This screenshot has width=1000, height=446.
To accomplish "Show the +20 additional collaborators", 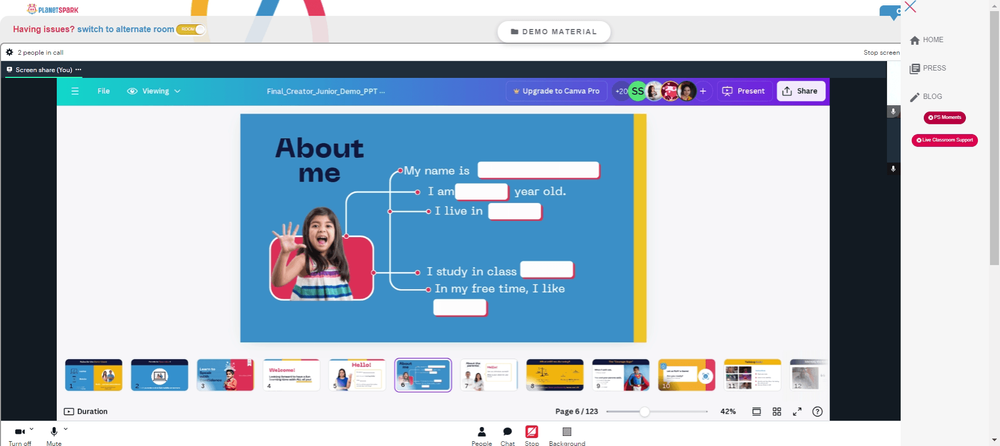I will (621, 91).
